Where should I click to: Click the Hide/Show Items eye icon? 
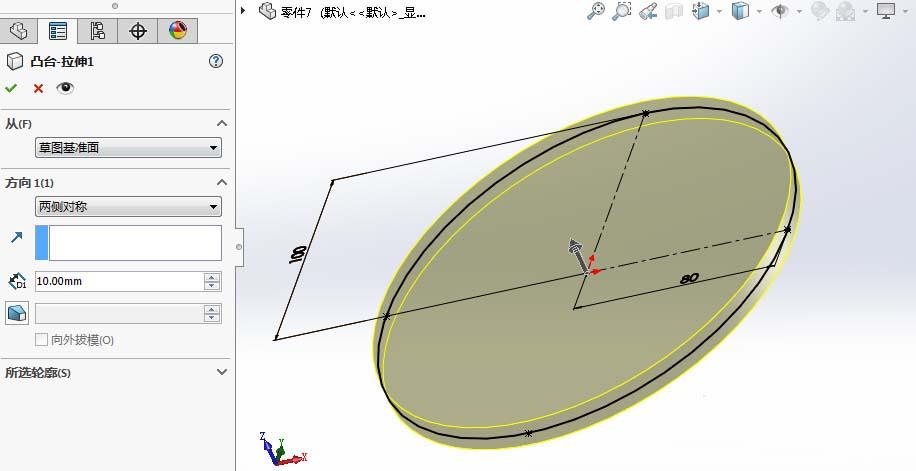(x=779, y=11)
